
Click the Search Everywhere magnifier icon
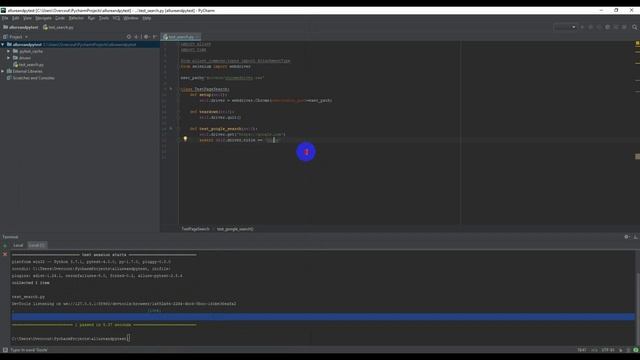click(635, 27)
